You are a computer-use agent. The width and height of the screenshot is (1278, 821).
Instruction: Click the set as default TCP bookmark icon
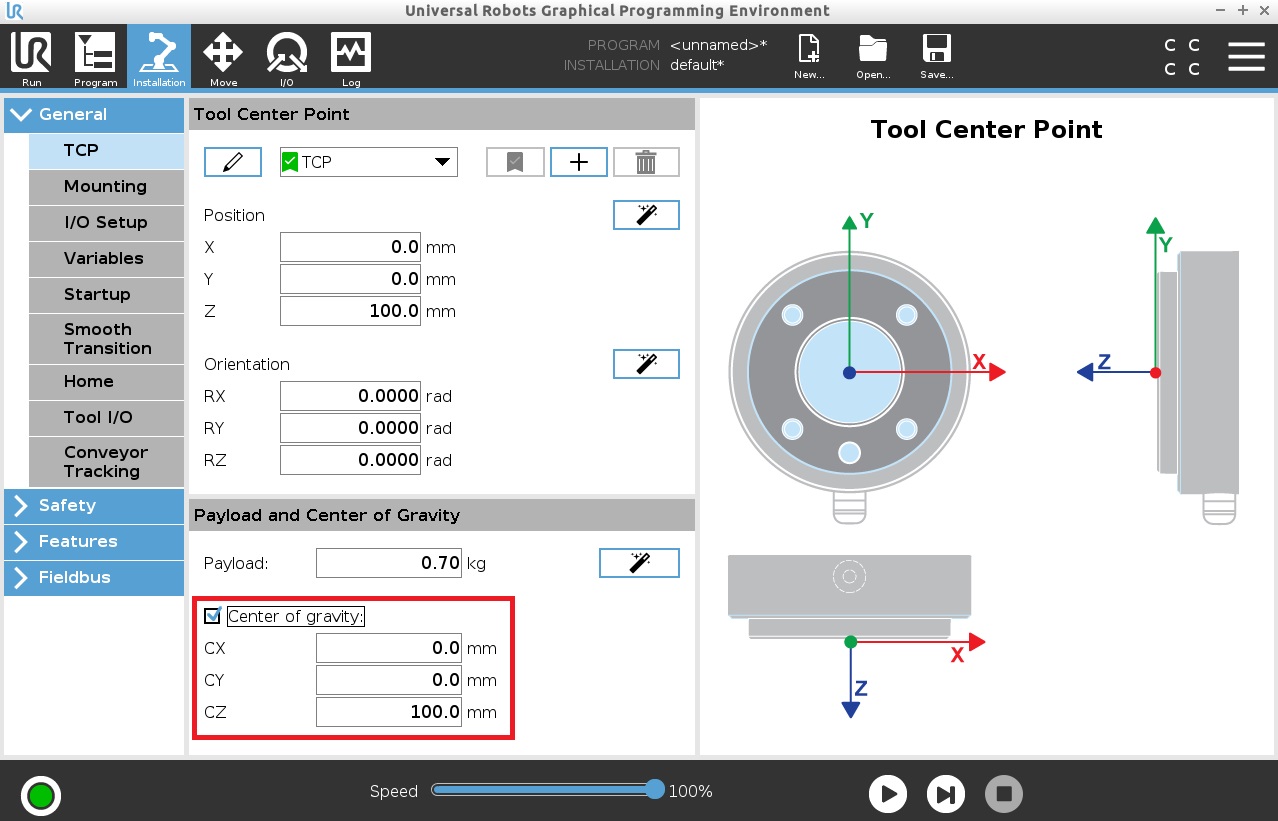pos(515,162)
